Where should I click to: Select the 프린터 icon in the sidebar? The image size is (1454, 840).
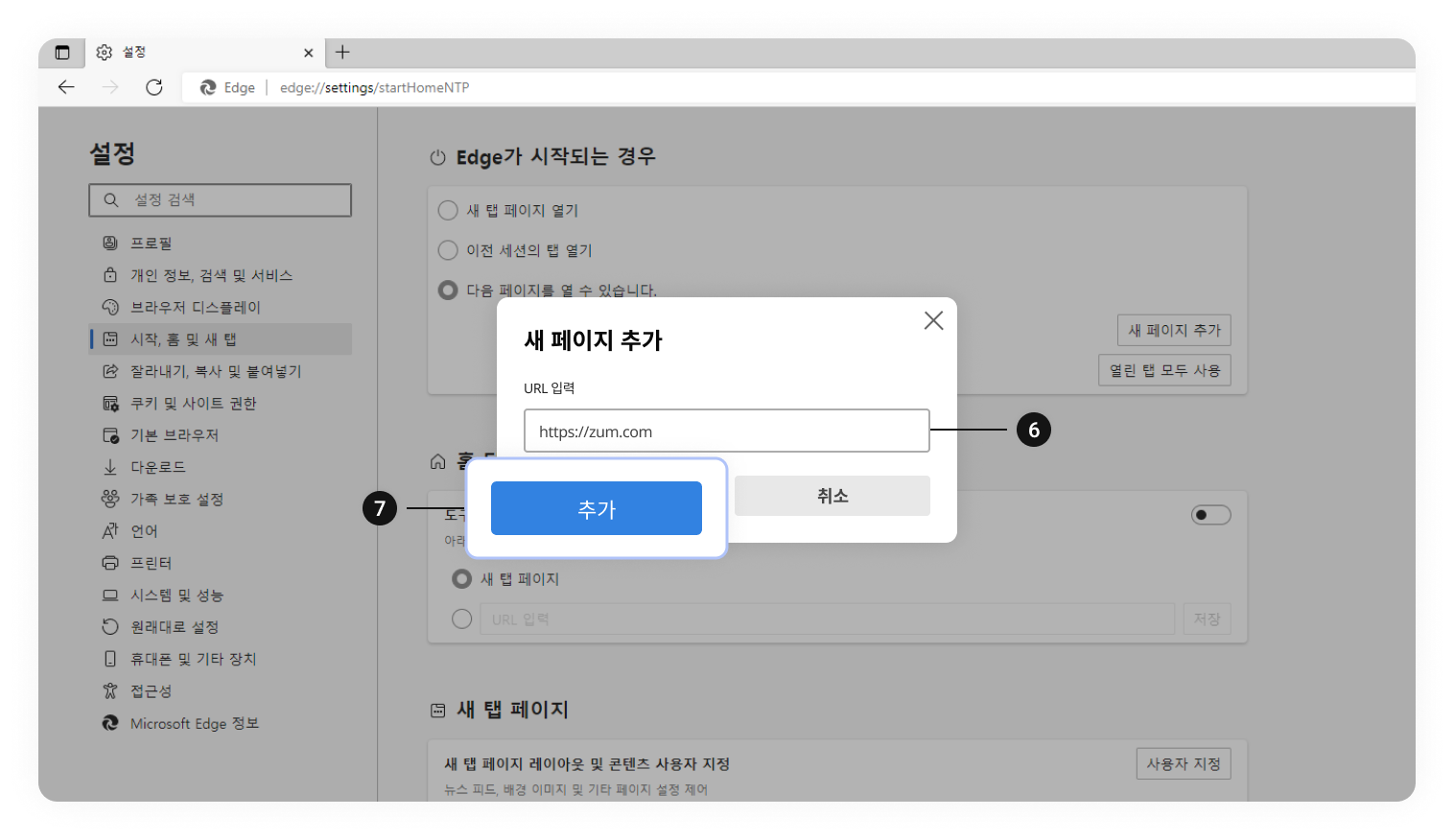[110, 563]
